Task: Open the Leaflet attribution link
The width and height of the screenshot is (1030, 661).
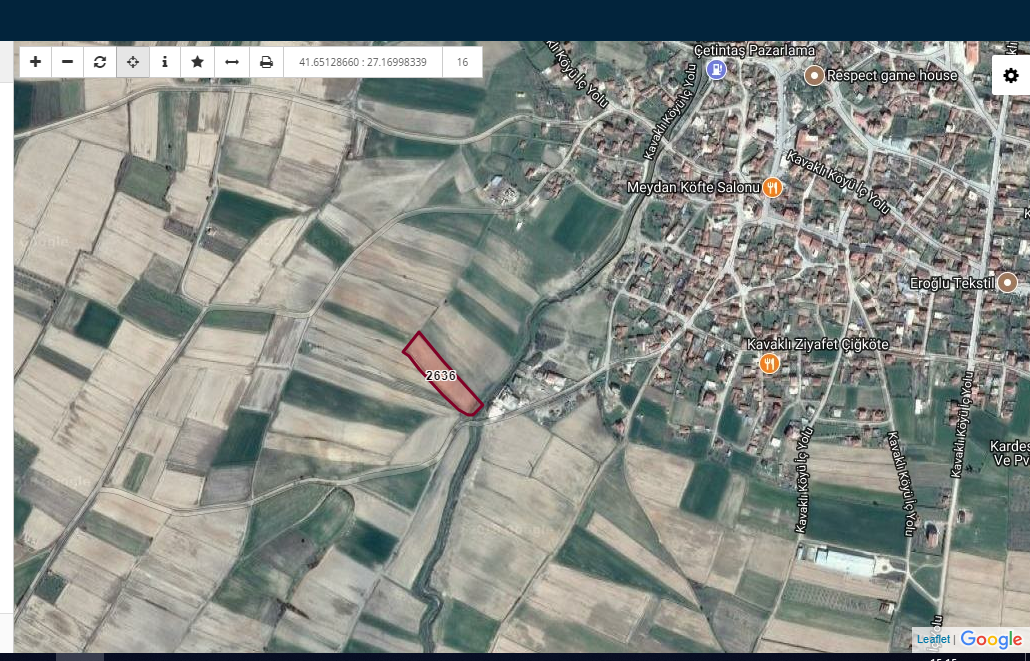Action: (x=933, y=639)
